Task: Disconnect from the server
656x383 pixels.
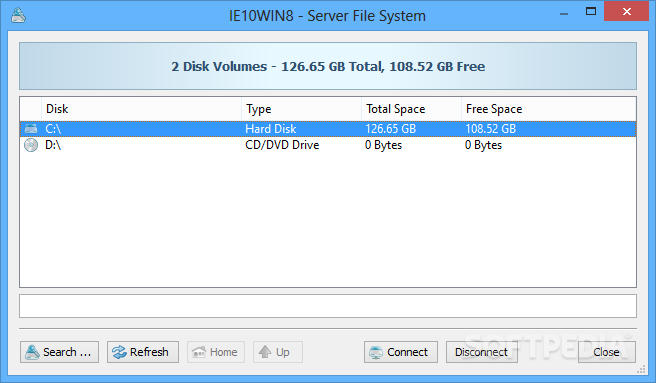Action: (x=482, y=352)
